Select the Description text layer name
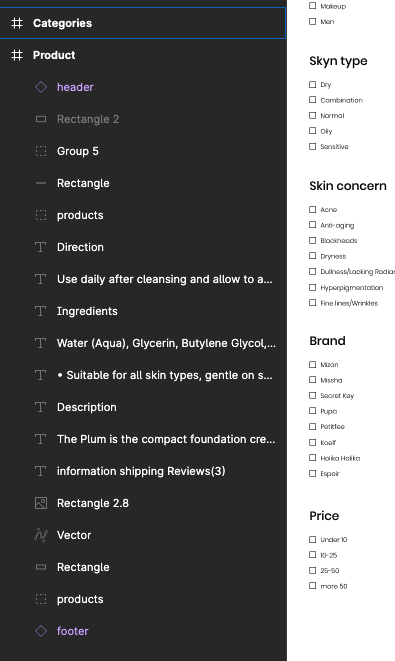395x661 pixels. pyautogui.click(x=87, y=407)
